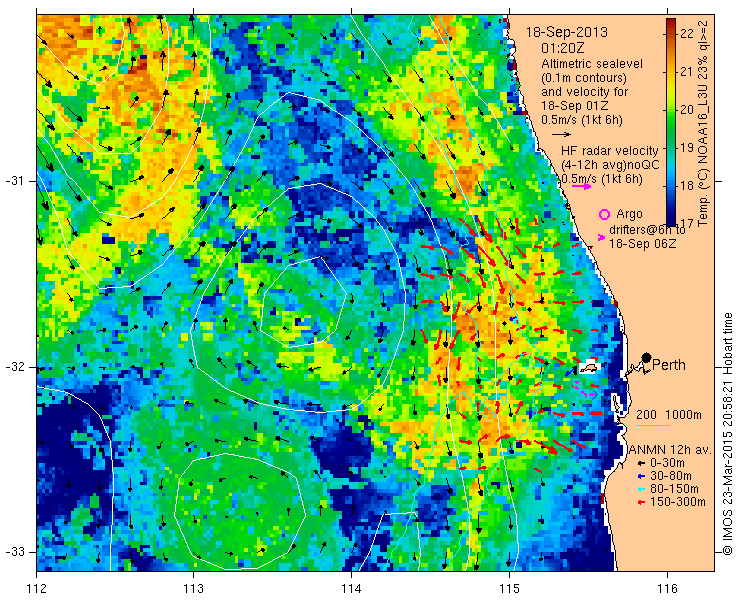Click the temperature color bar
This screenshot has width=740, height=600.
point(671,122)
